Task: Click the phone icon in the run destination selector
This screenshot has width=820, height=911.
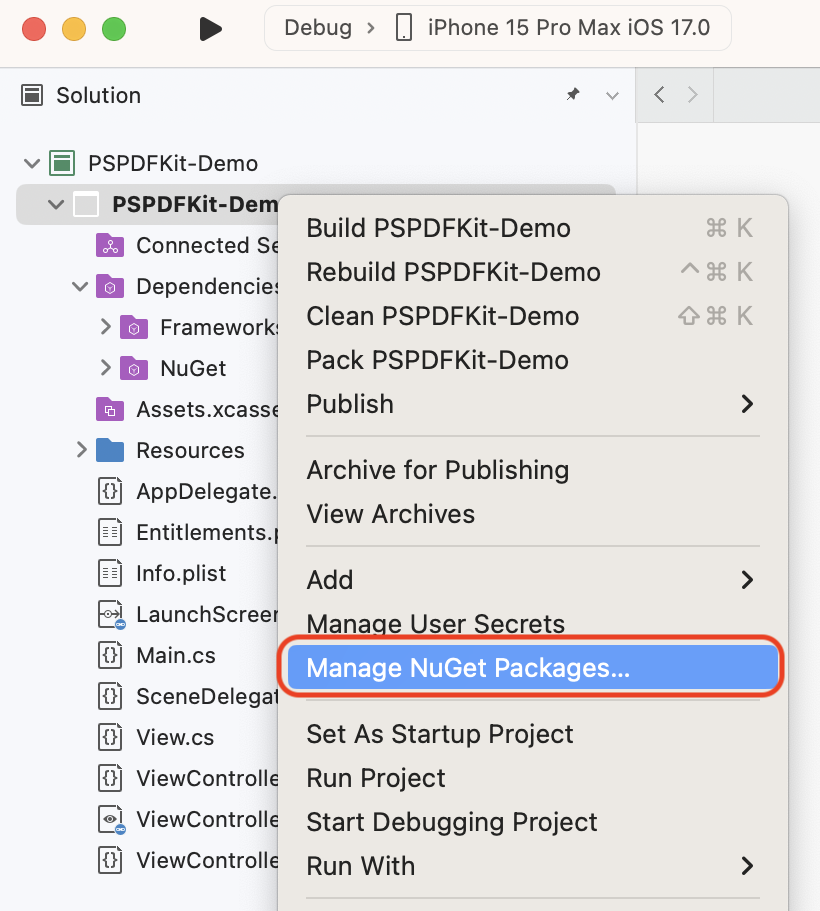Action: point(403,27)
